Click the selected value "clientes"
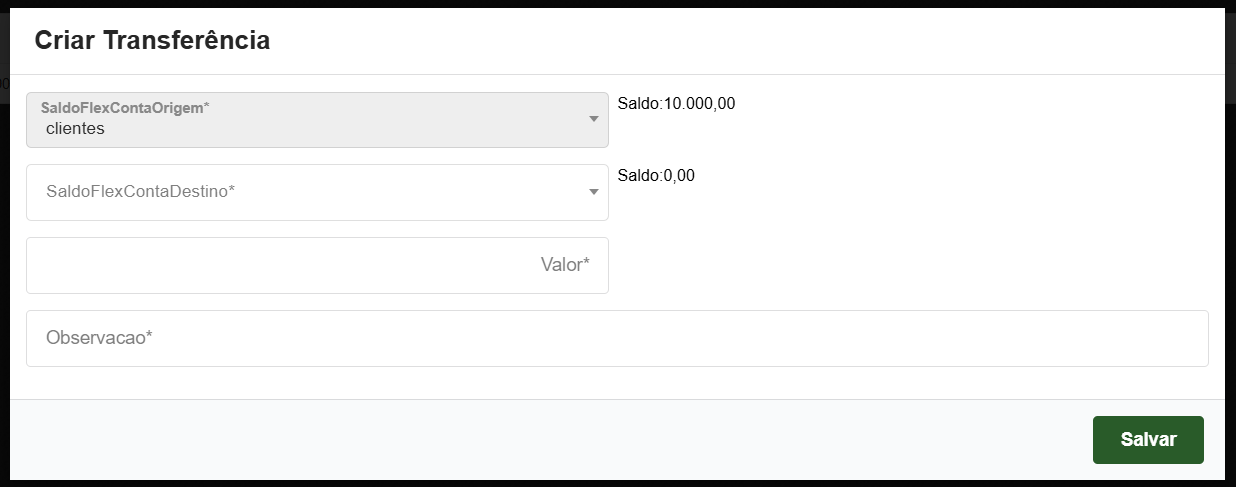 (x=75, y=128)
